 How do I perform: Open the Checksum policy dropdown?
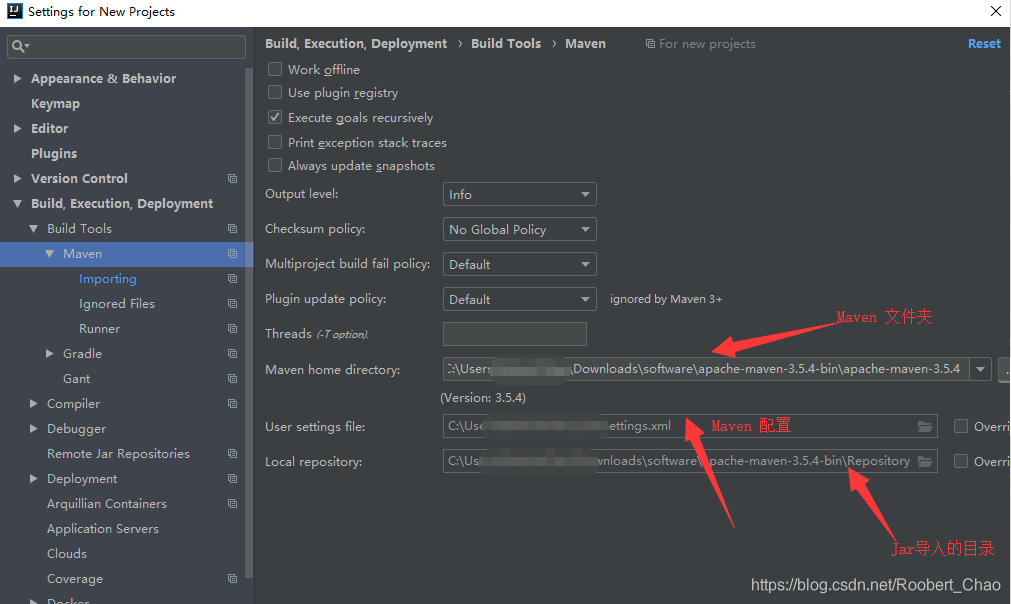coord(520,229)
